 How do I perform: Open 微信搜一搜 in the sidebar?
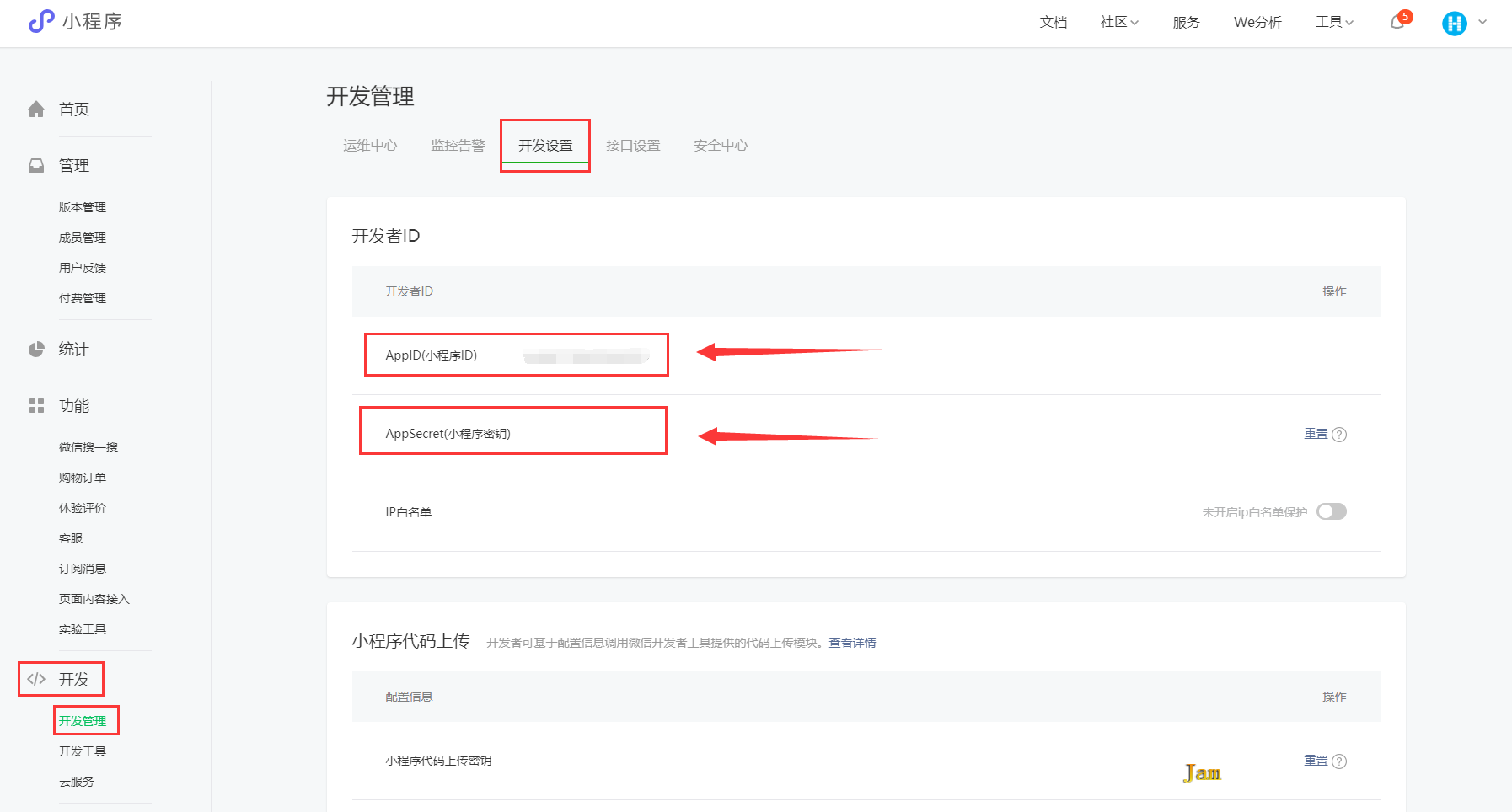pyautogui.click(x=88, y=447)
